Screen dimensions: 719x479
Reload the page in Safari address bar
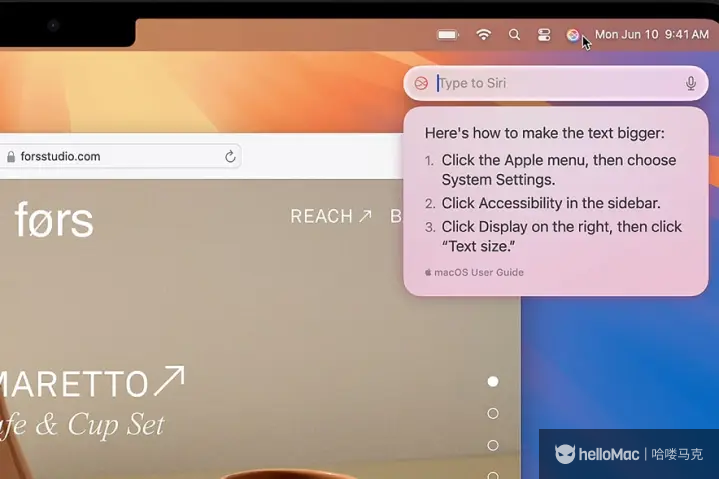(x=230, y=157)
